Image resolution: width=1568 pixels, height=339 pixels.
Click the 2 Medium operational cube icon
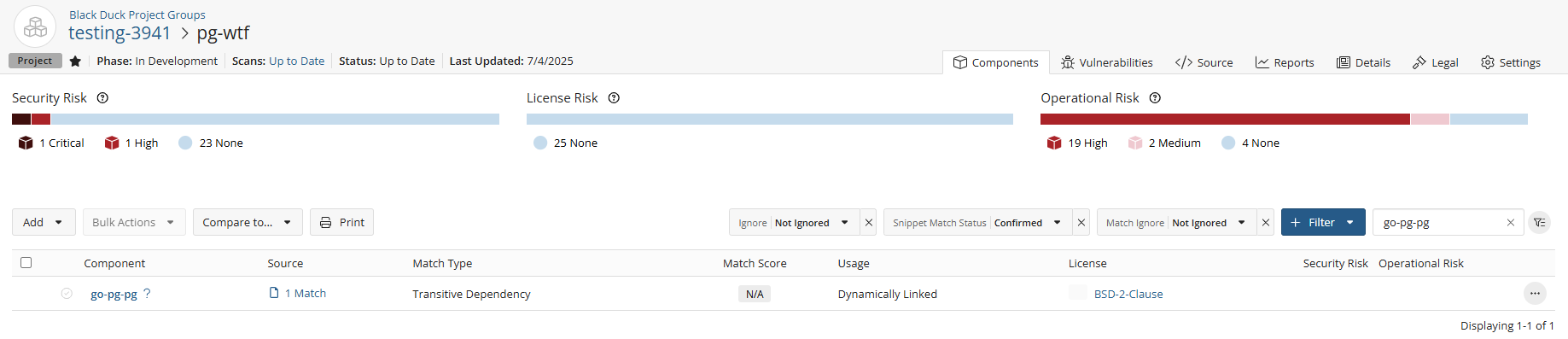(x=1135, y=143)
